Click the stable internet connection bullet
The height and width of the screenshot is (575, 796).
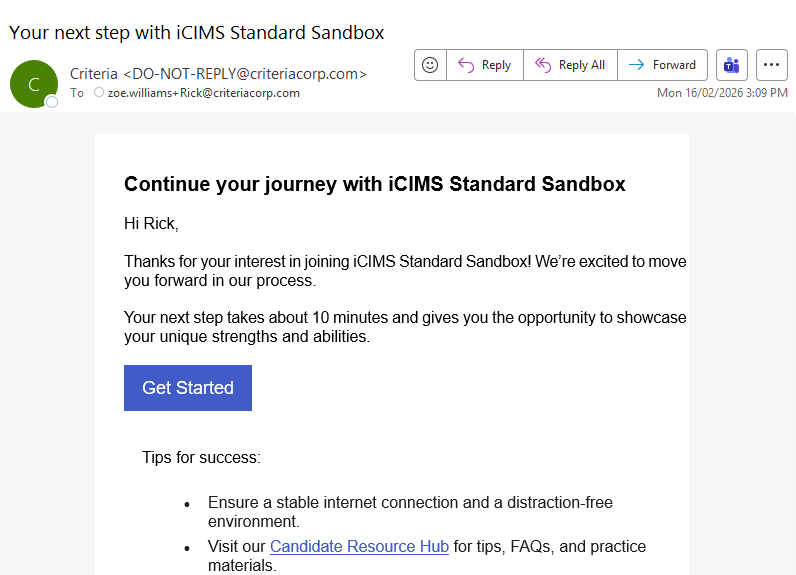click(x=410, y=511)
